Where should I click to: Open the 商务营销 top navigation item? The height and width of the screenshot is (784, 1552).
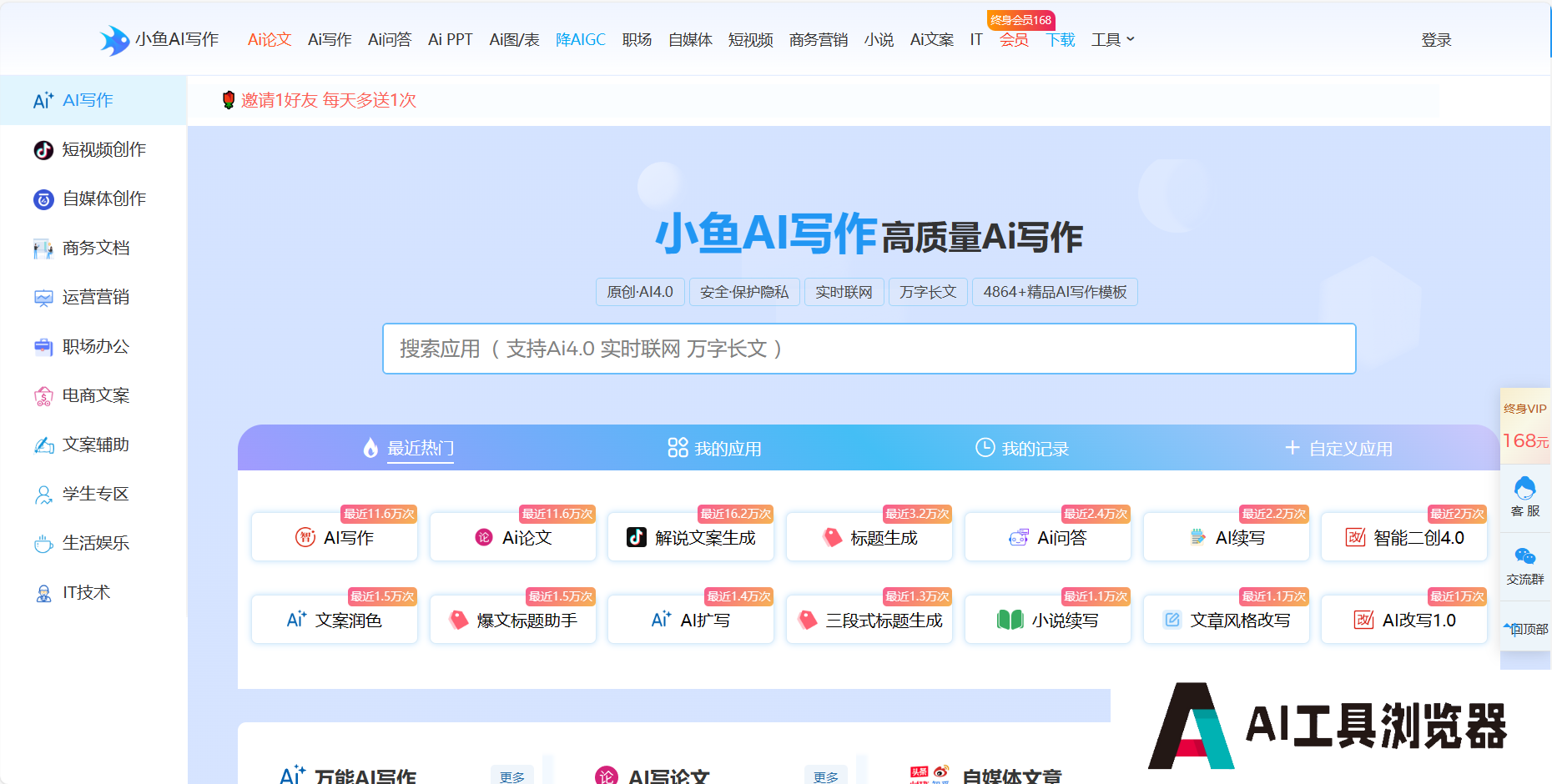pos(819,40)
